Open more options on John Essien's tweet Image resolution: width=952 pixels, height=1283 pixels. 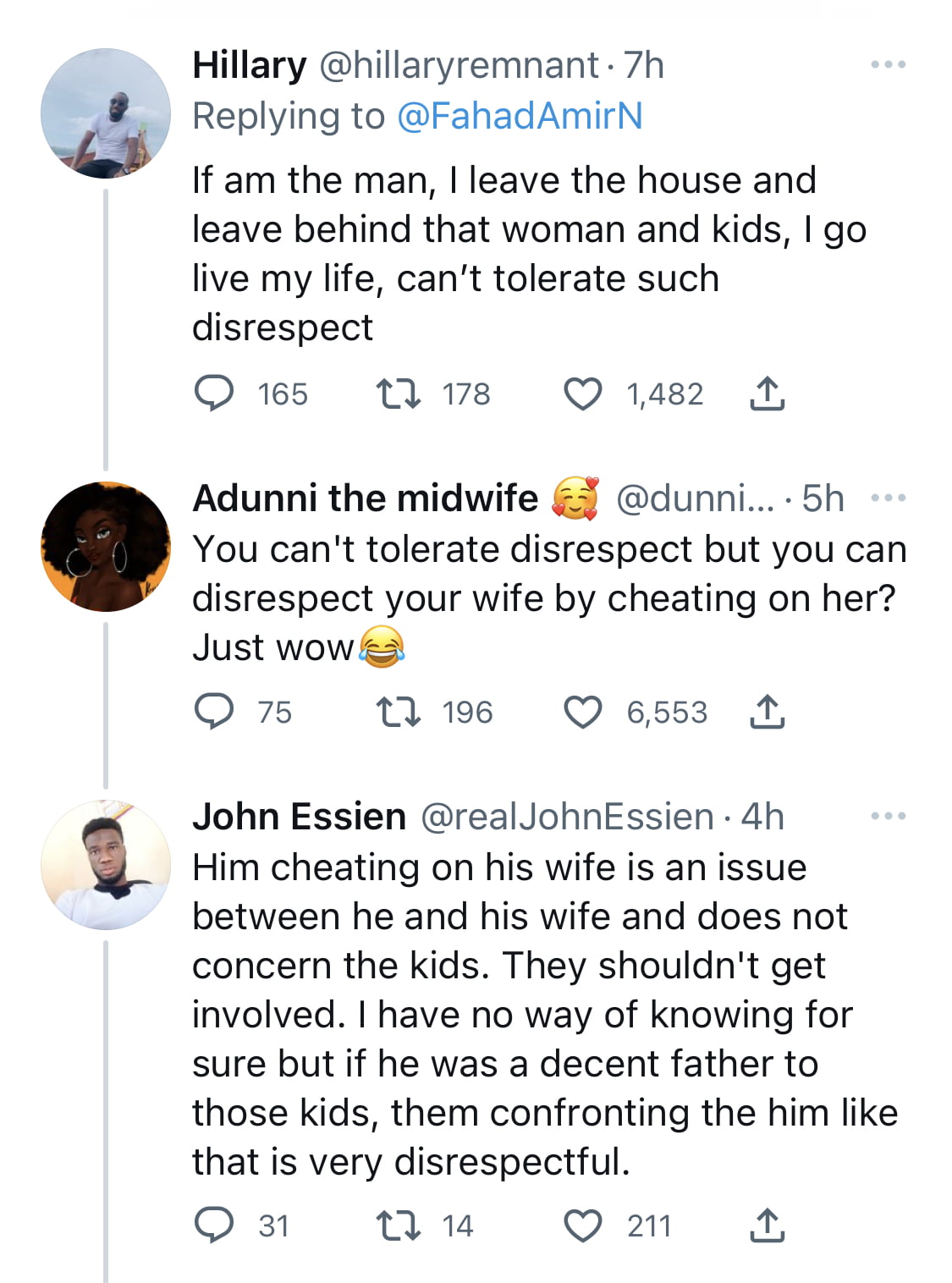[x=889, y=816]
